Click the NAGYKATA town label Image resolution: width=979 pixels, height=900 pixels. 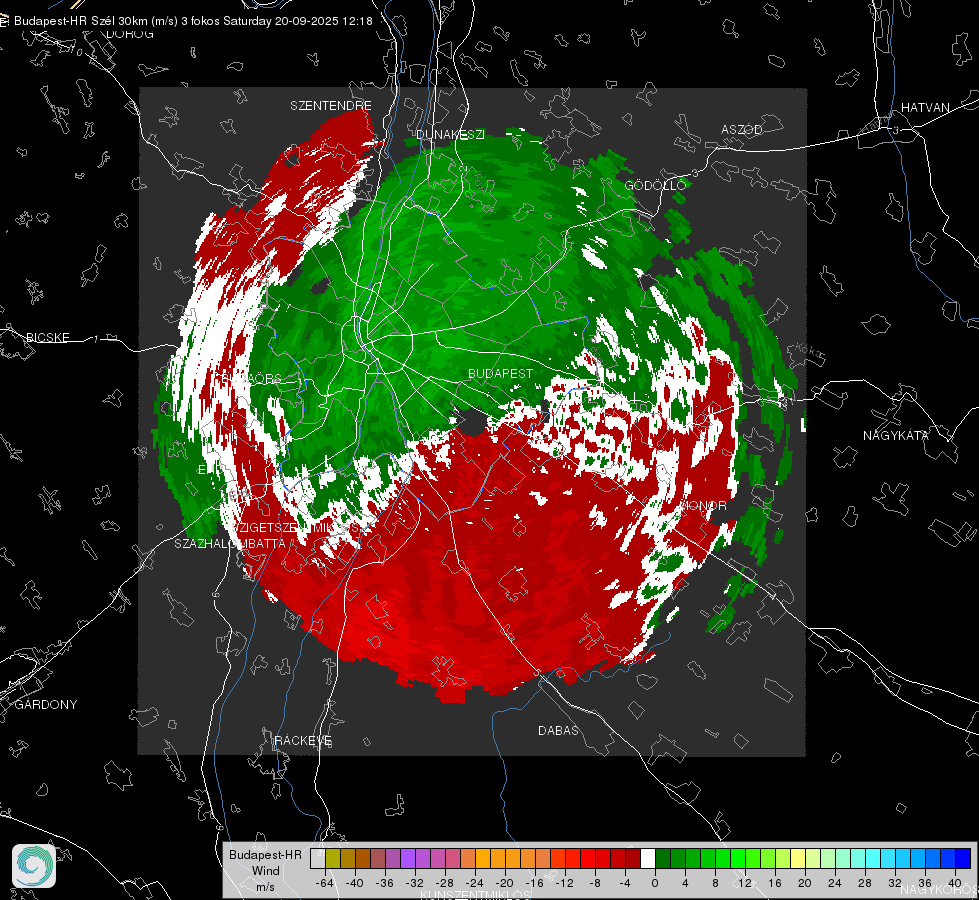pyautogui.click(x=896, y=435)
